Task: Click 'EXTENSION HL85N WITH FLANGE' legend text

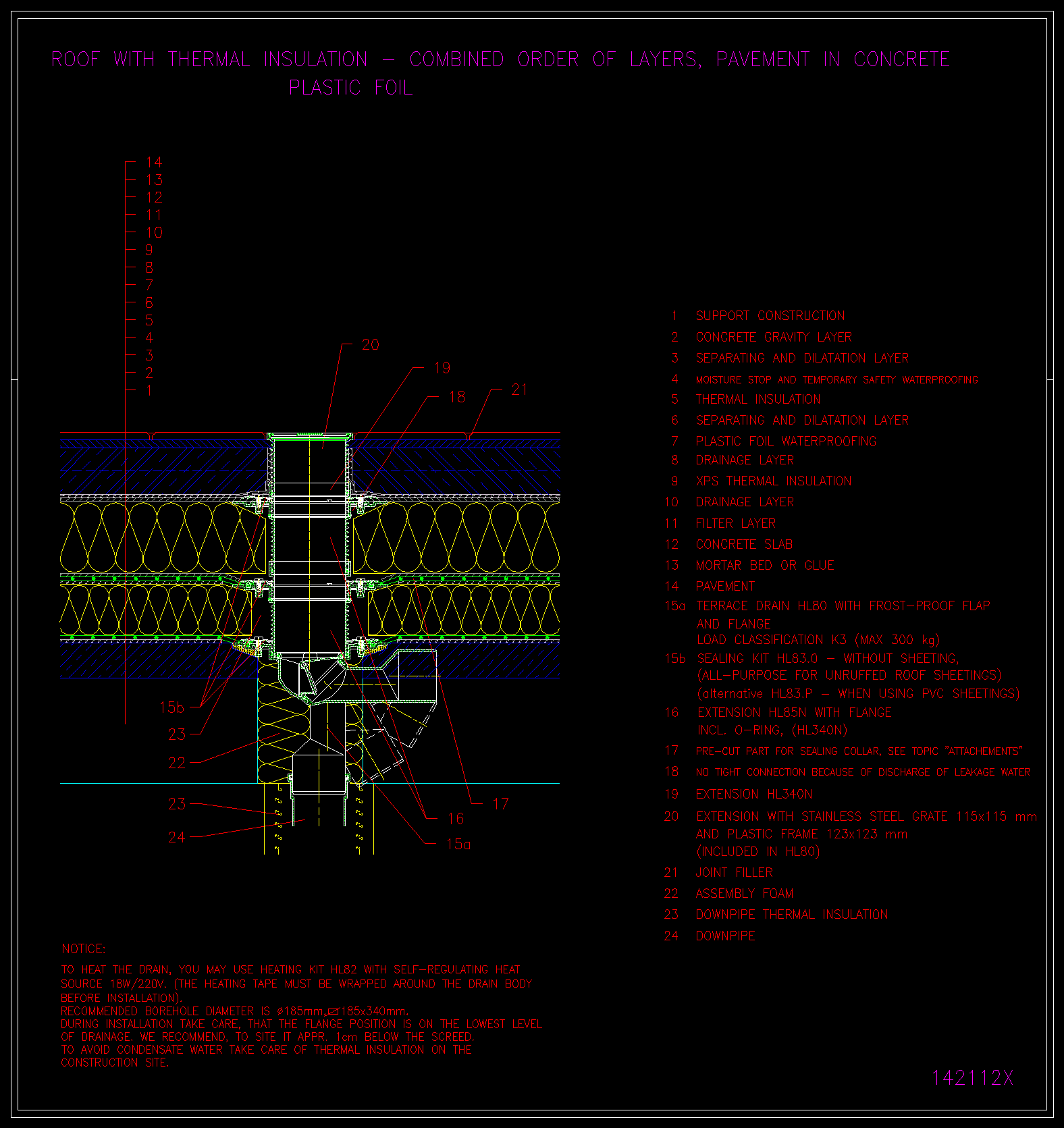Action: tap(794, 713)
